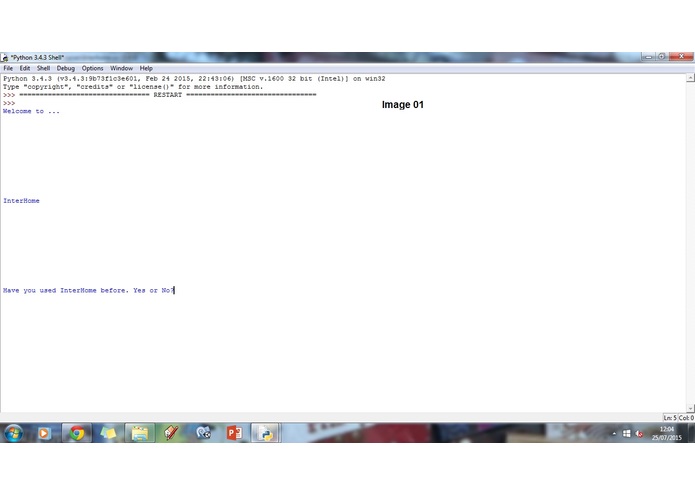Open the Edit menu
Screen dimensions: 695x494
25,68
